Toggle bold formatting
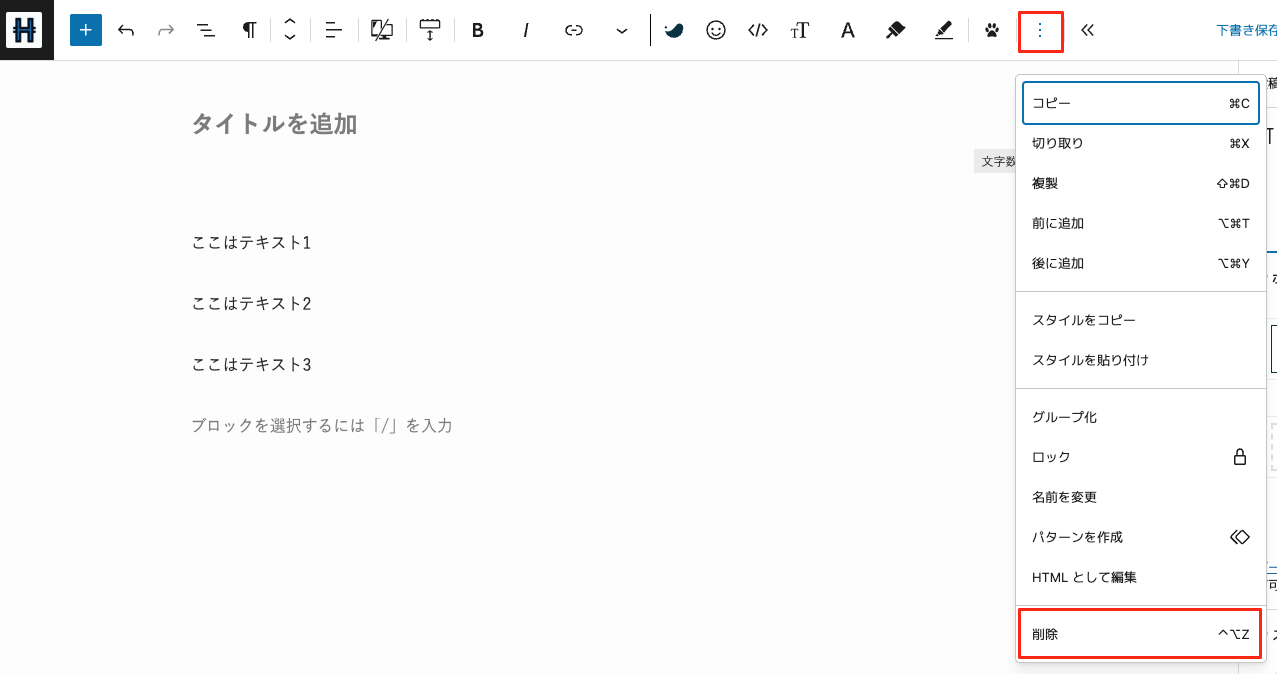This screenshot has width=1277, height=674. tap(478, 30)
